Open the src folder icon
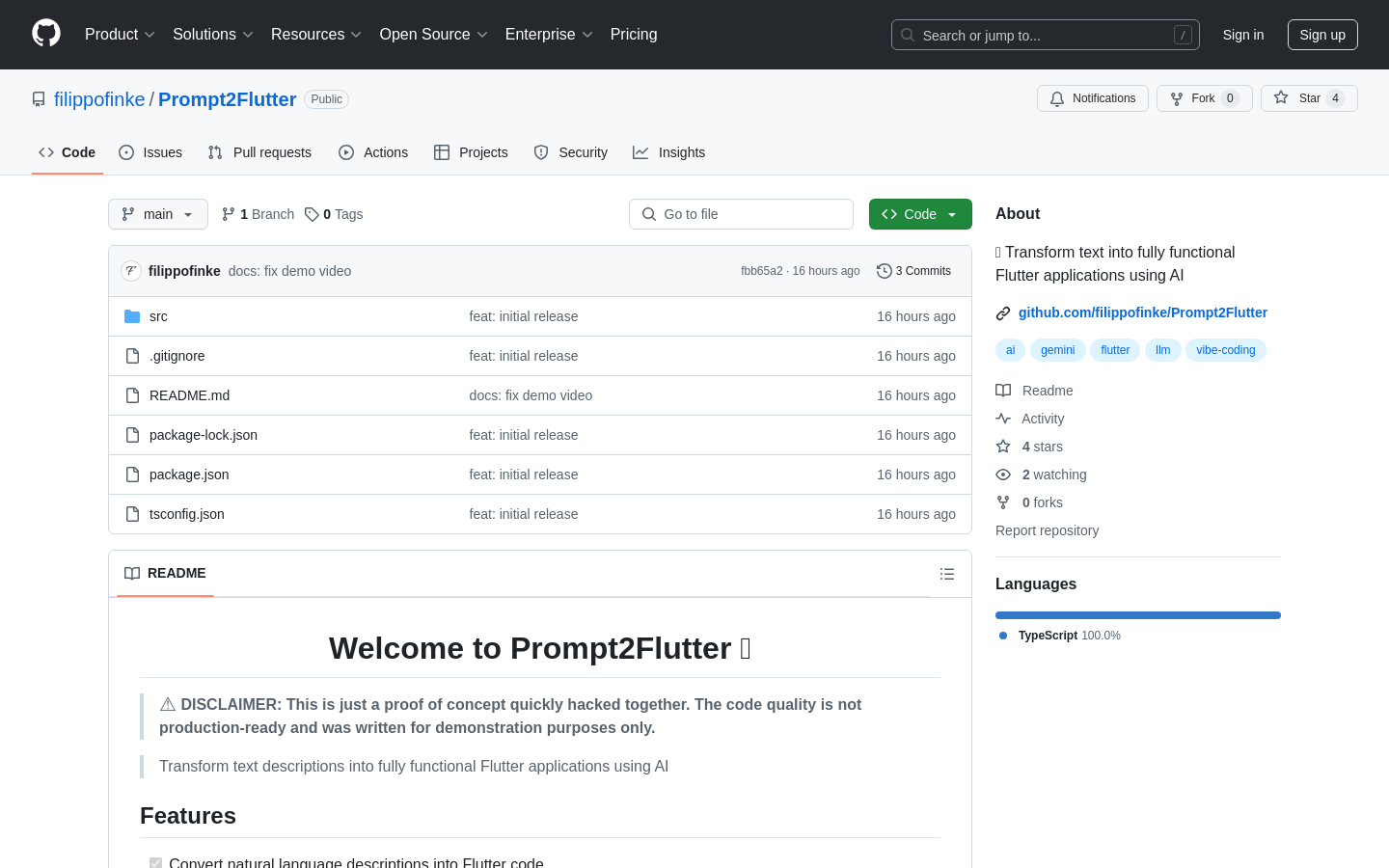 tap(132, 316)
